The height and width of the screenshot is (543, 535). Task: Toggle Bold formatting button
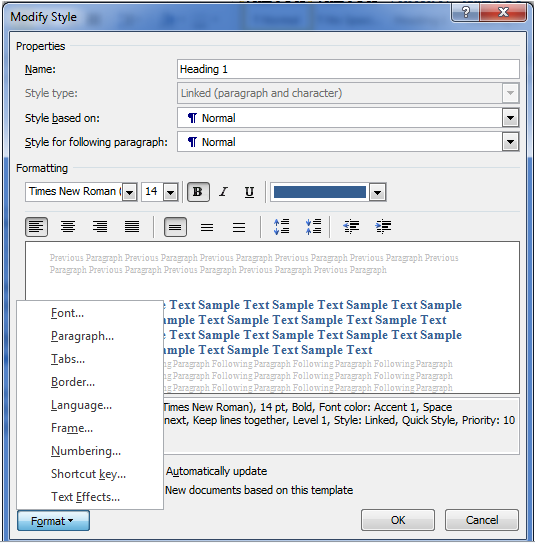point(198,192)
